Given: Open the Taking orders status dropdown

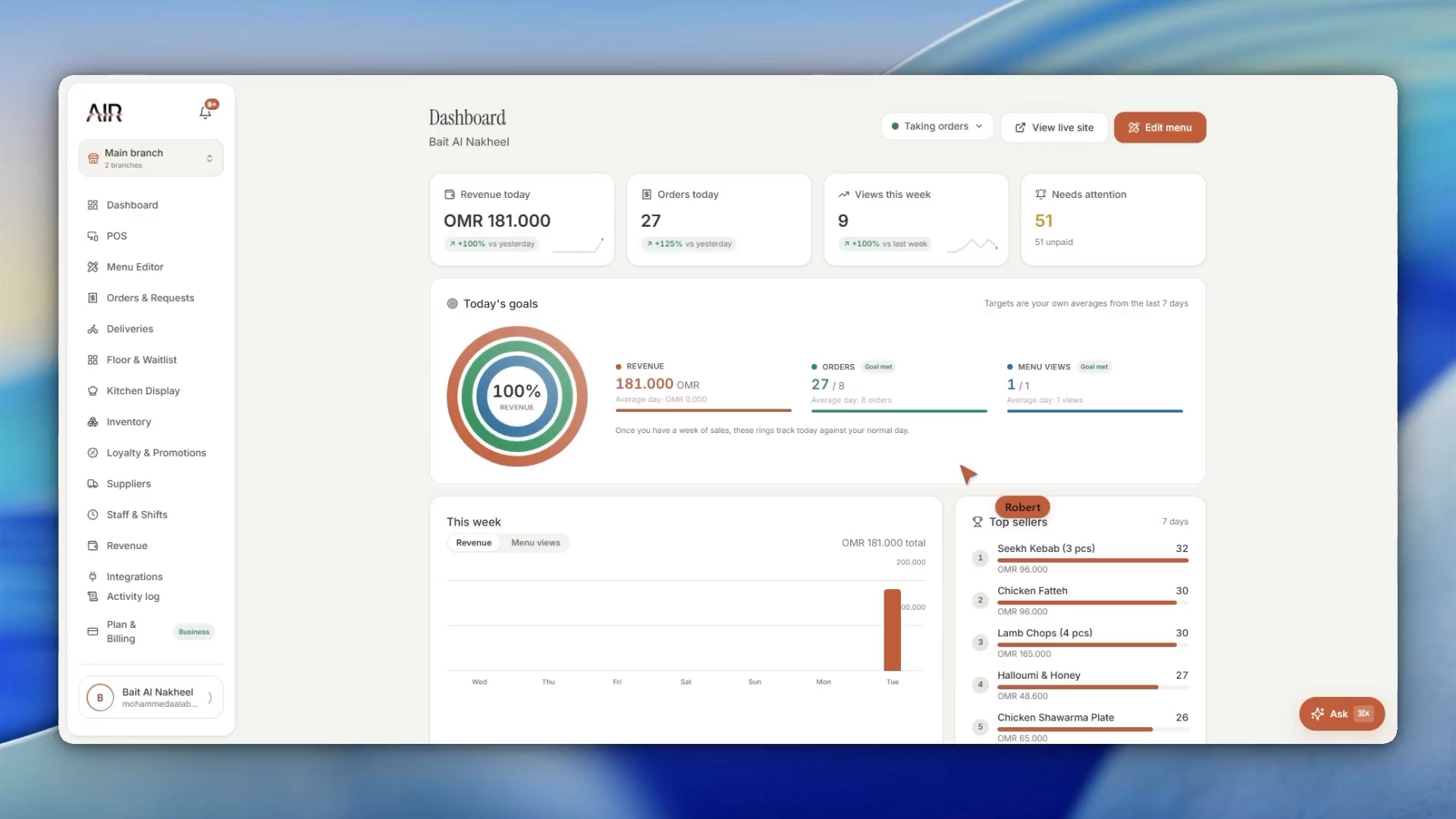Looking at the screenshot, I should point(937,127).
